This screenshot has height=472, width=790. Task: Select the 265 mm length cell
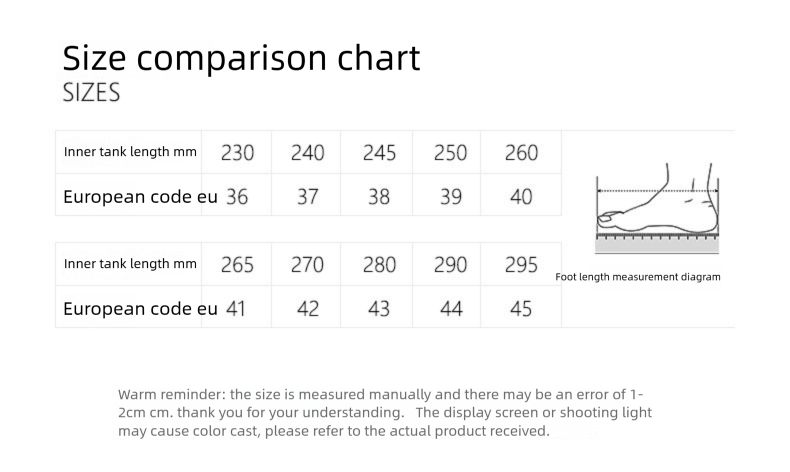[237, 265]
